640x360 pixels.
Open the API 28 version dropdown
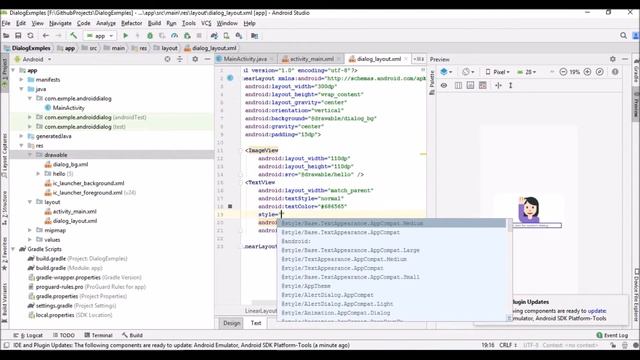(x=527, y=72)
